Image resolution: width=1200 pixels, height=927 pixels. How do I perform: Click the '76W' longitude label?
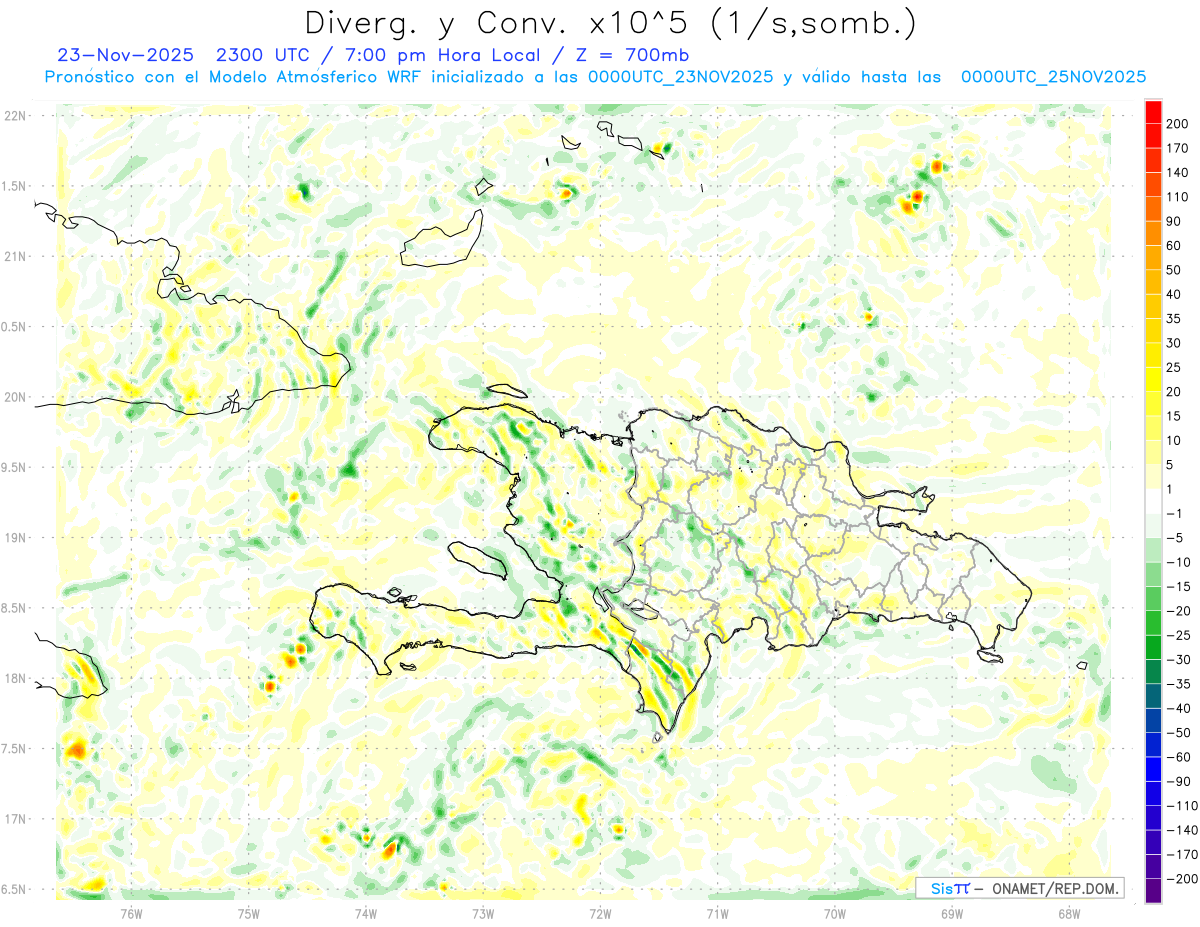131,912
